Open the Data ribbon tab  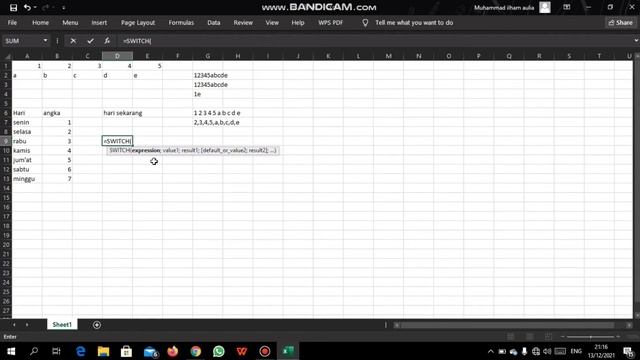(x=213, y=22)
